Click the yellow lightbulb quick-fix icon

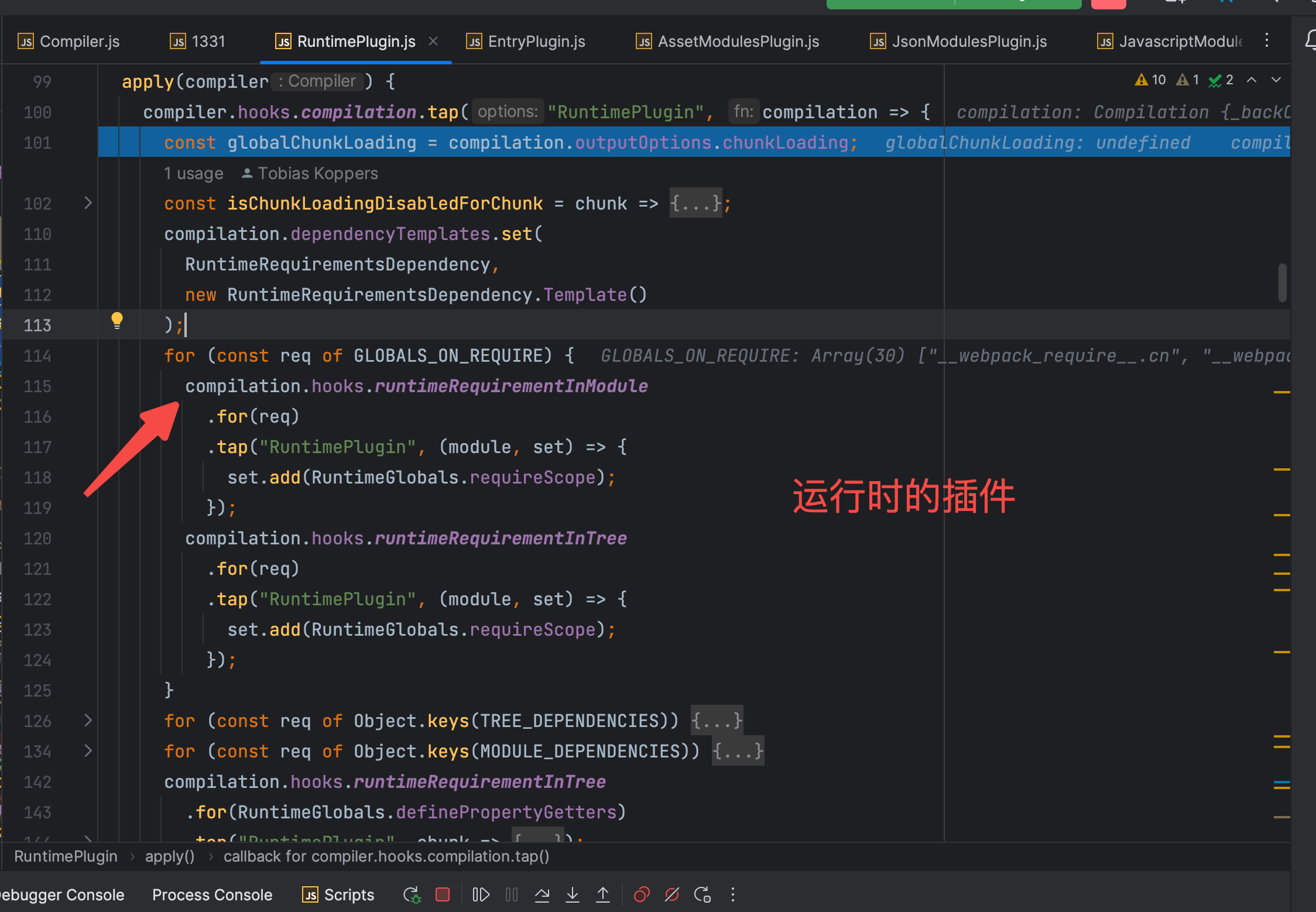[x=117, y=320]
